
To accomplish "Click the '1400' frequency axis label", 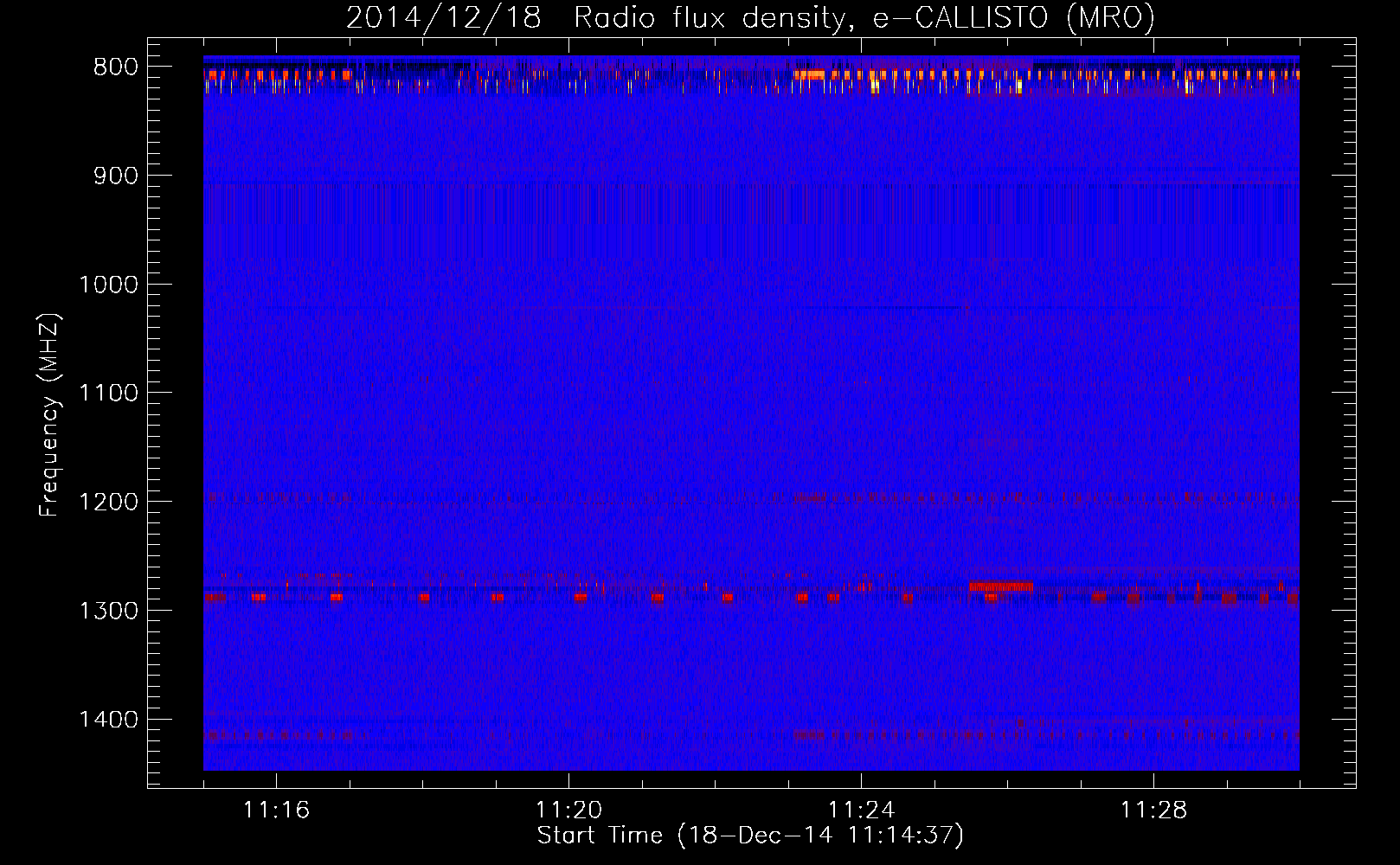I will click(x=108, y=720).
